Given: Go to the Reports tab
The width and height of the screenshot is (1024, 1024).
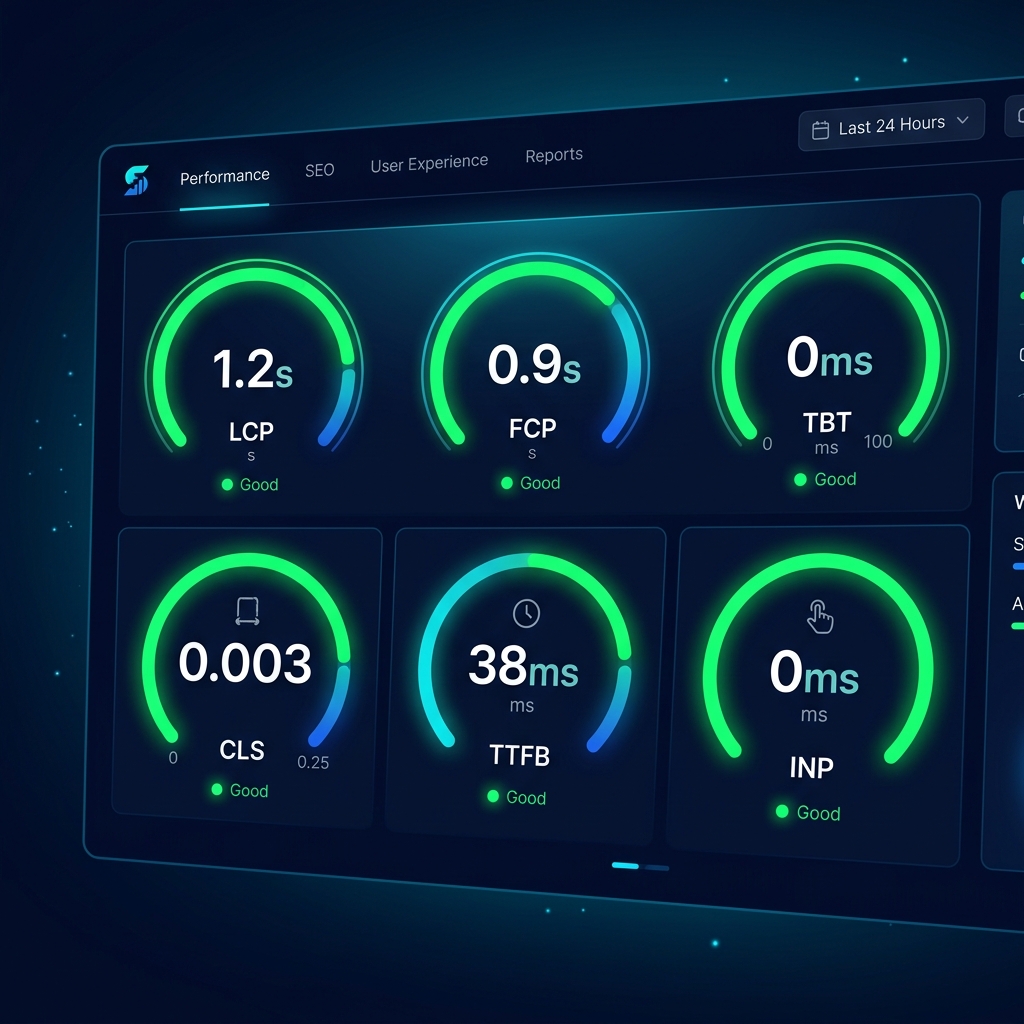Looking at the screenshot, I should tap(554, 155).
